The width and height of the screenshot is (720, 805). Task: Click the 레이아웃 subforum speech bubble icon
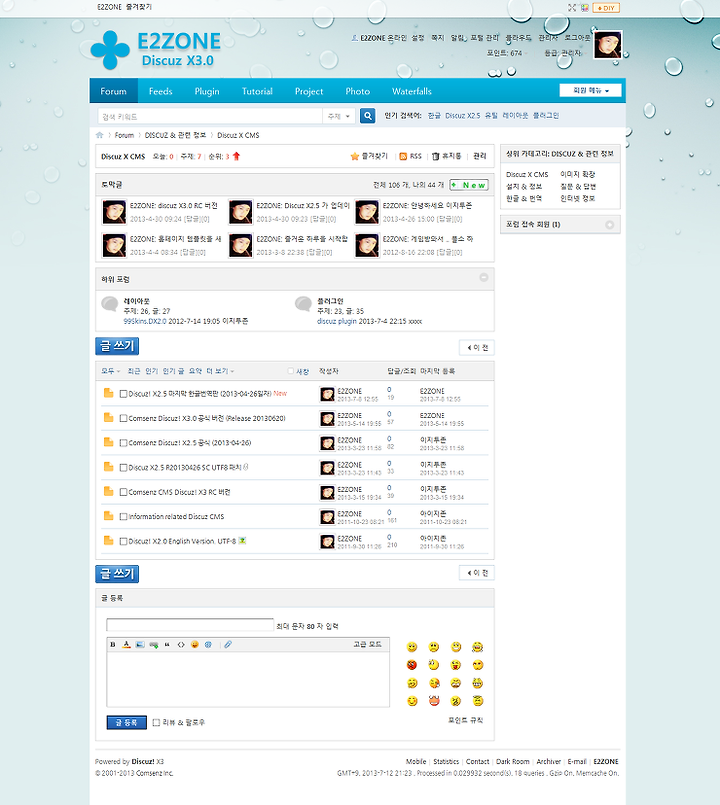coord(109,304)
